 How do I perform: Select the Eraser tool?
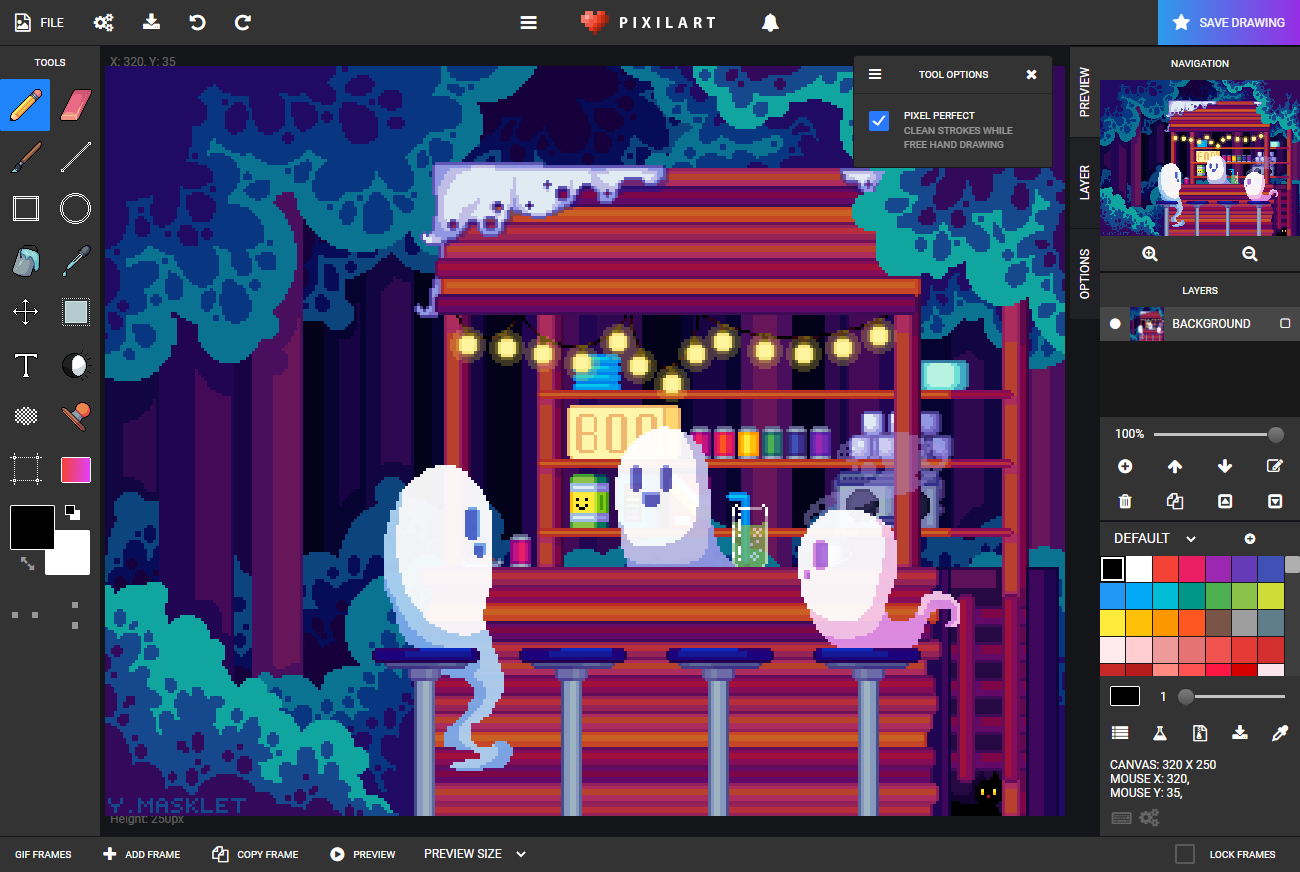76,104
